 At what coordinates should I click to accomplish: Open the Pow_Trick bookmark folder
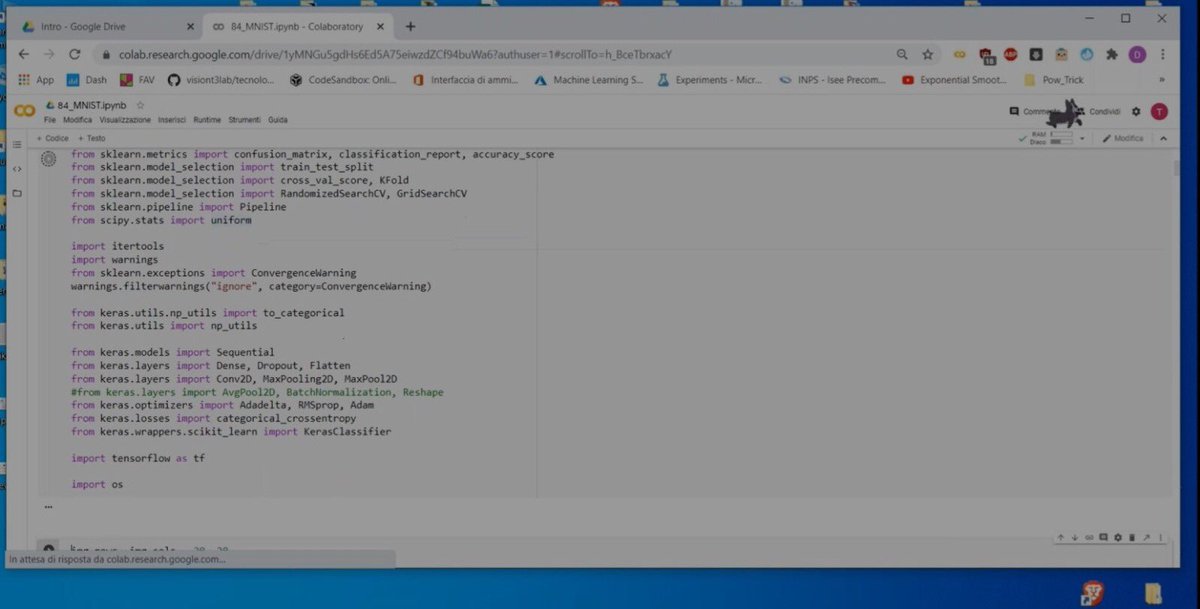point(1053,80)
